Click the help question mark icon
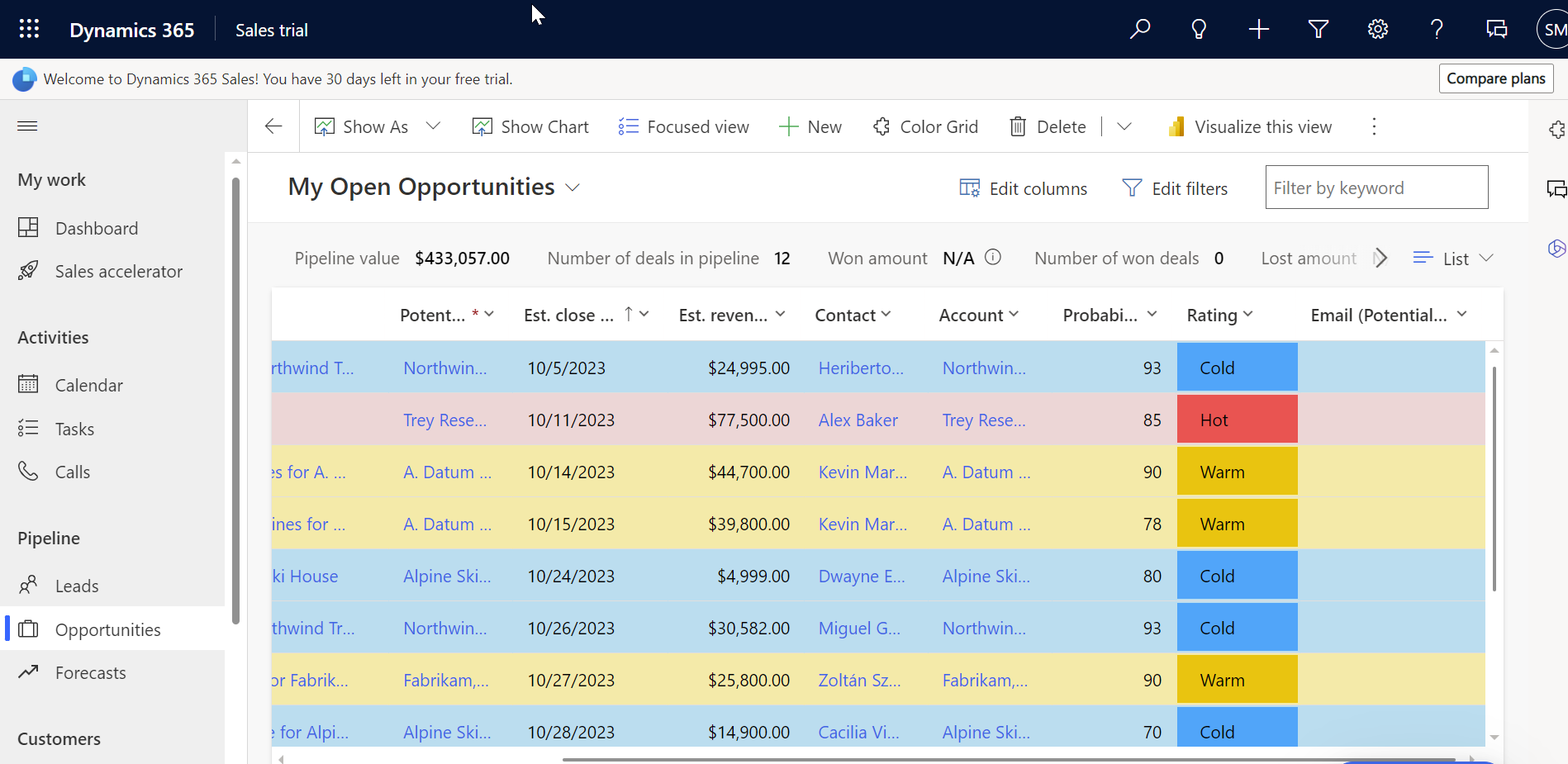This screenshot has width=1568, height=764. pos(1437,30)
